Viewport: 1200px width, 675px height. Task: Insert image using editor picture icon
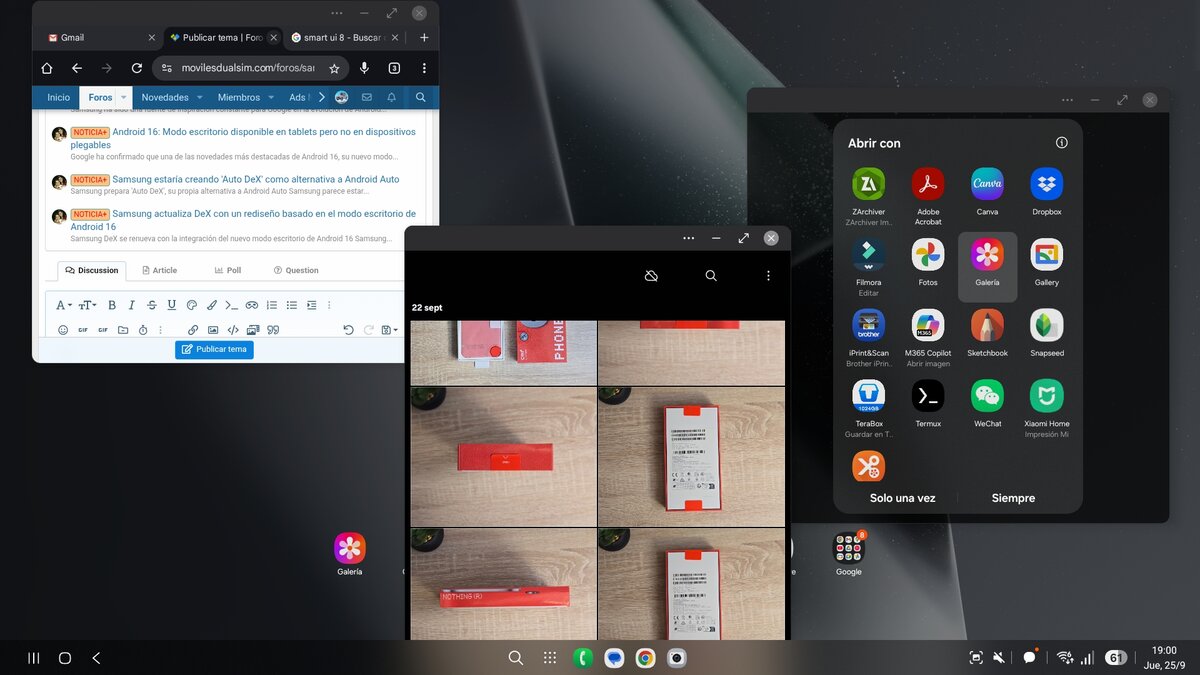click(213, 330)
